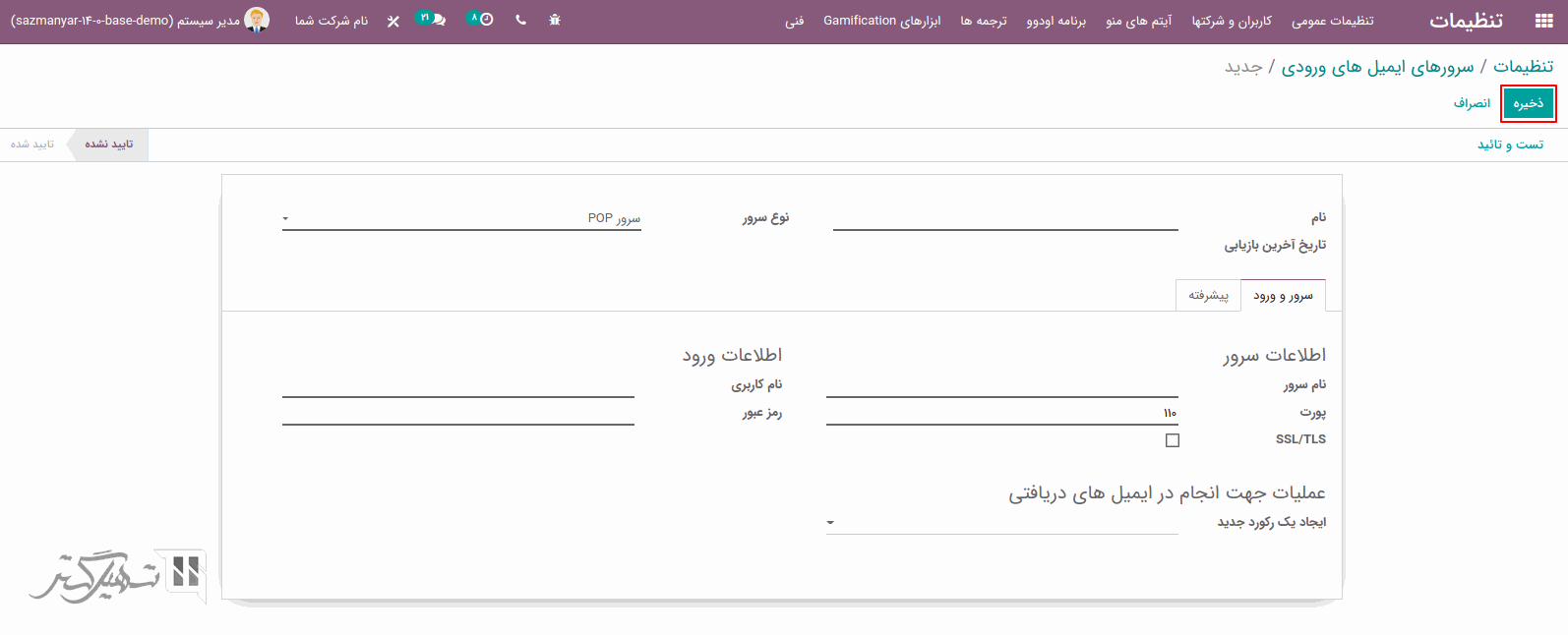Click the نام کاربری input field

(458, 385)
